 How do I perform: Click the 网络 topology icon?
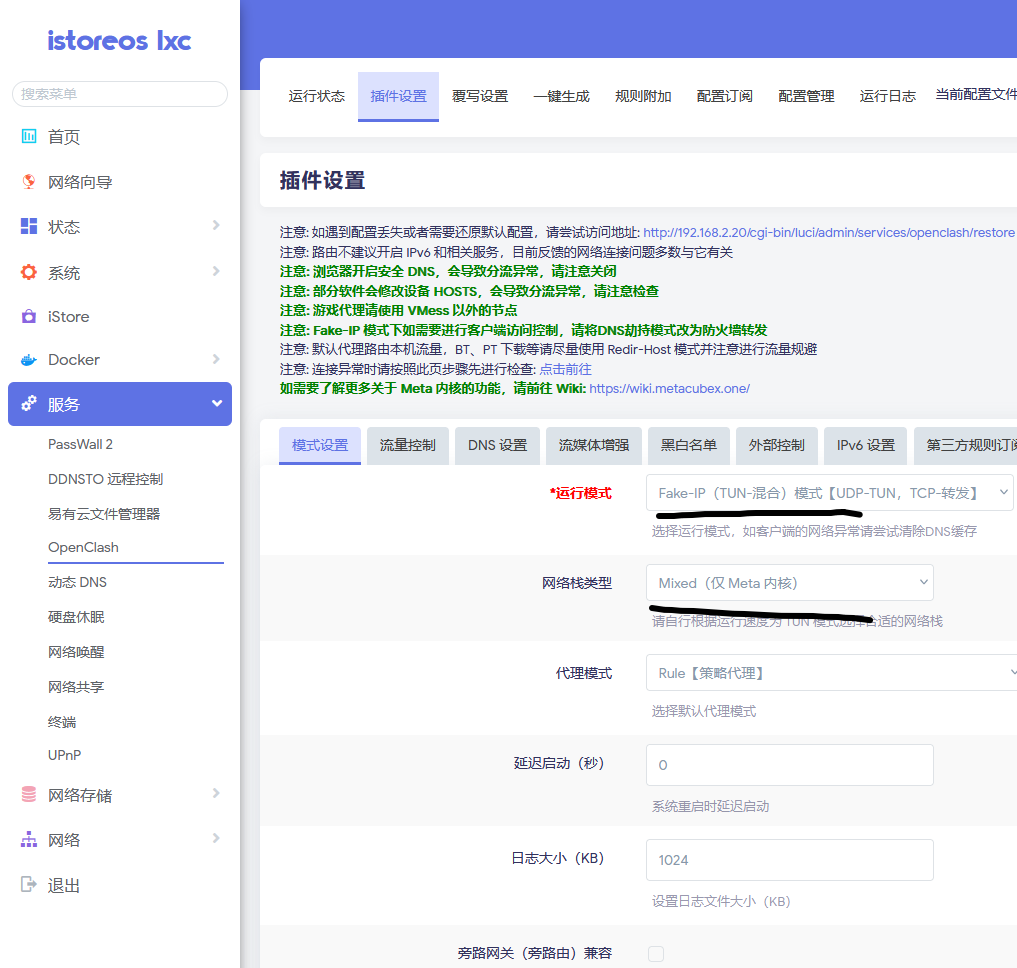pyautogui.click(x=29, y=840)
